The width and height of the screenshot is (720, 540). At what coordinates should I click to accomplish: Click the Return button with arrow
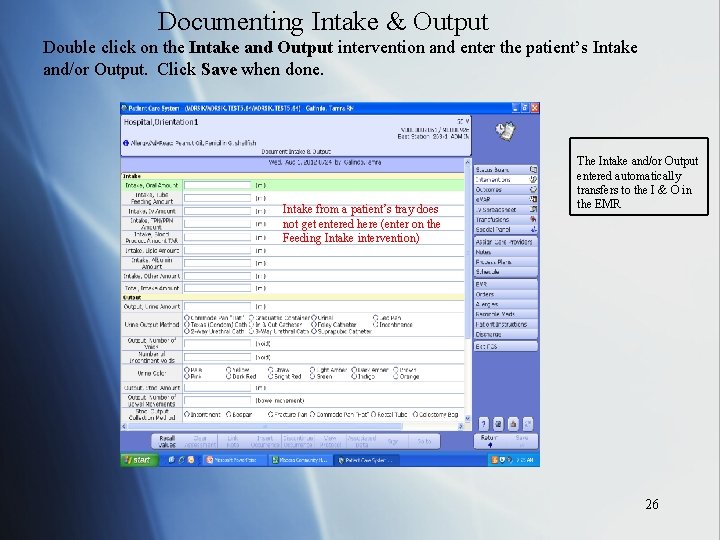(x=489, y=441)
